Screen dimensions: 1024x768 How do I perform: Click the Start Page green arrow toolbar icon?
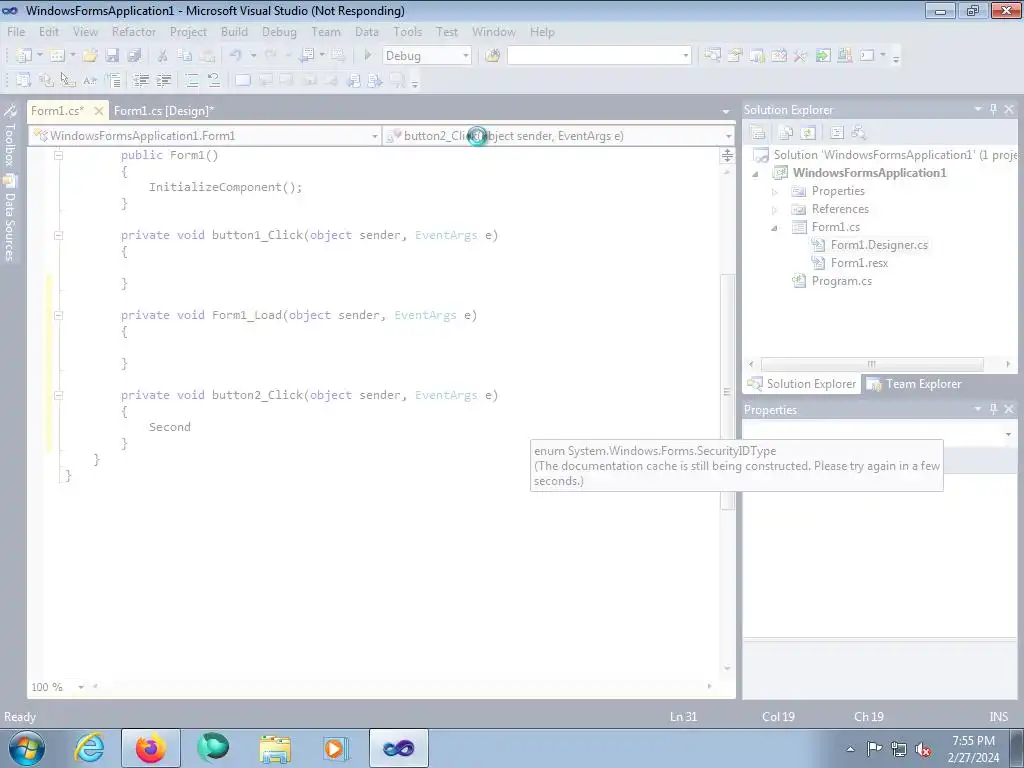coord(823,56)
